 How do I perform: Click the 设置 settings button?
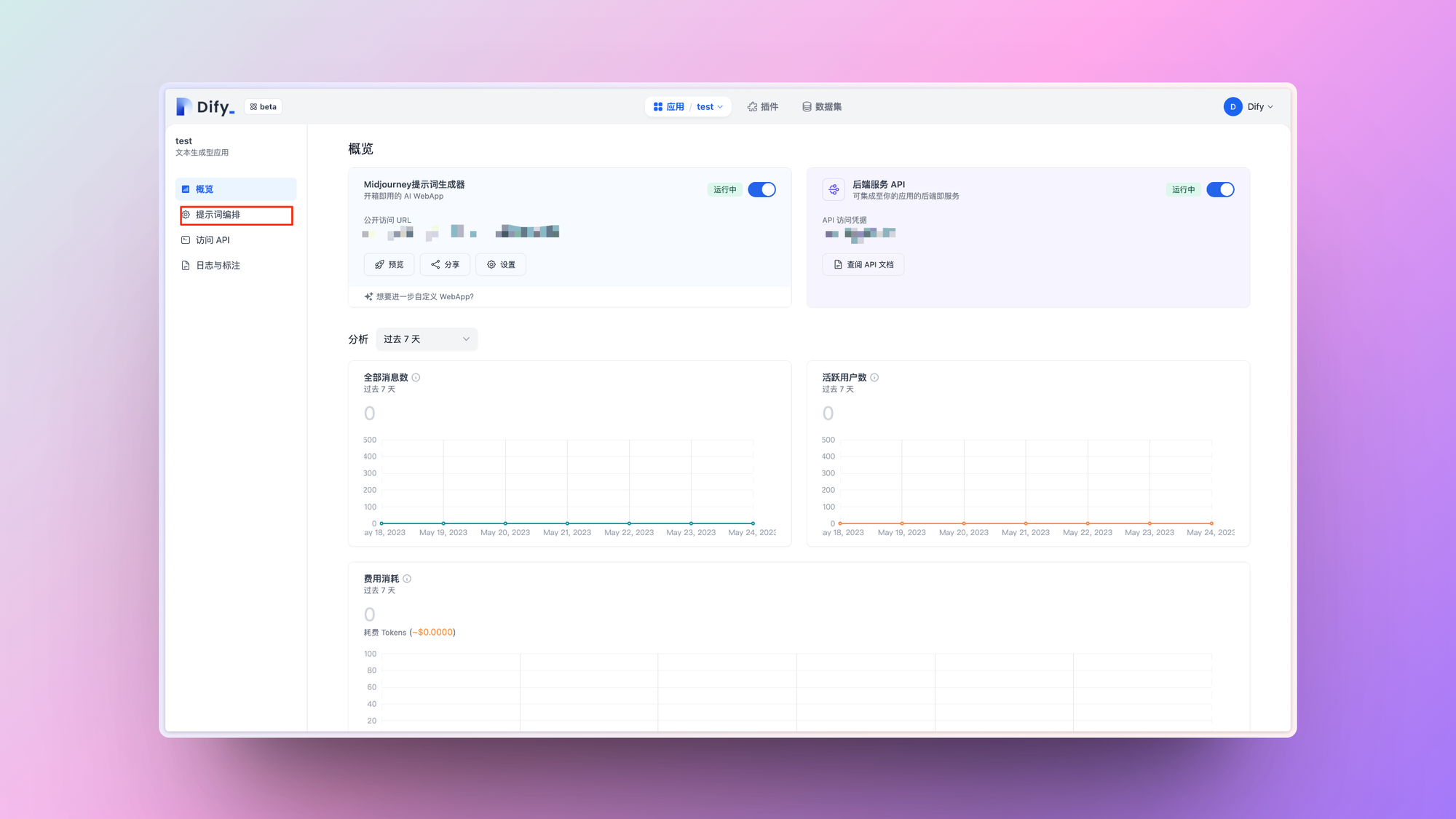(x=501, y=264)
